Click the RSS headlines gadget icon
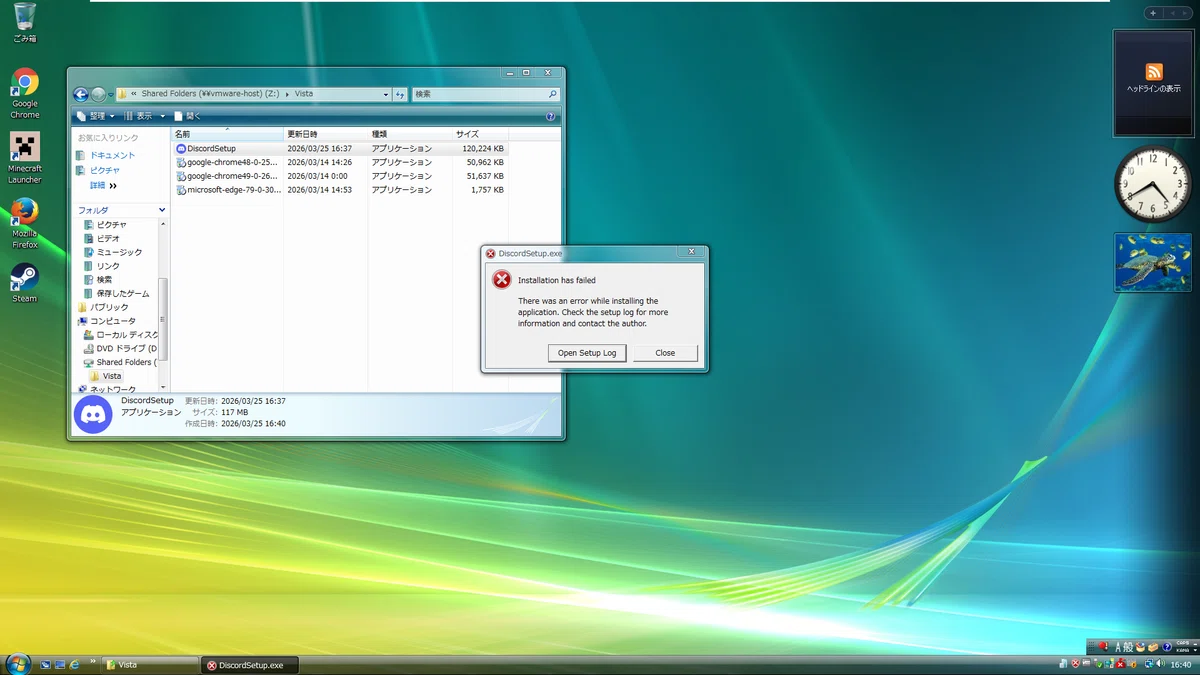 click(1154, 72)
